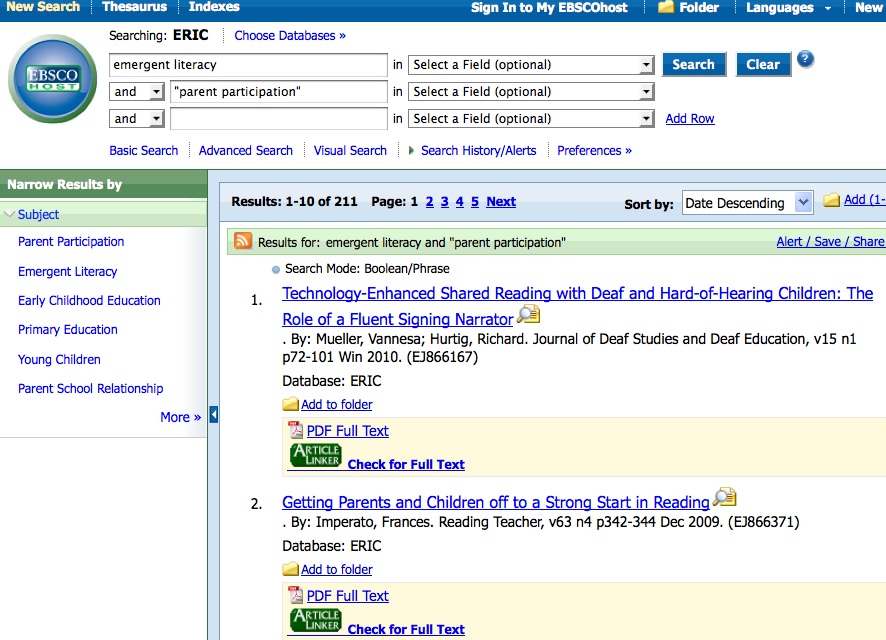Click the Article Linker logo in result 1
This screenshot has height=640, width=886.
[316, 455]
